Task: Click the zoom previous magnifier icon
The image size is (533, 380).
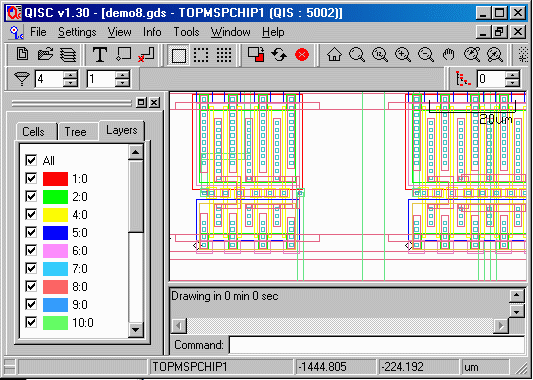Action: pos(472,55)
